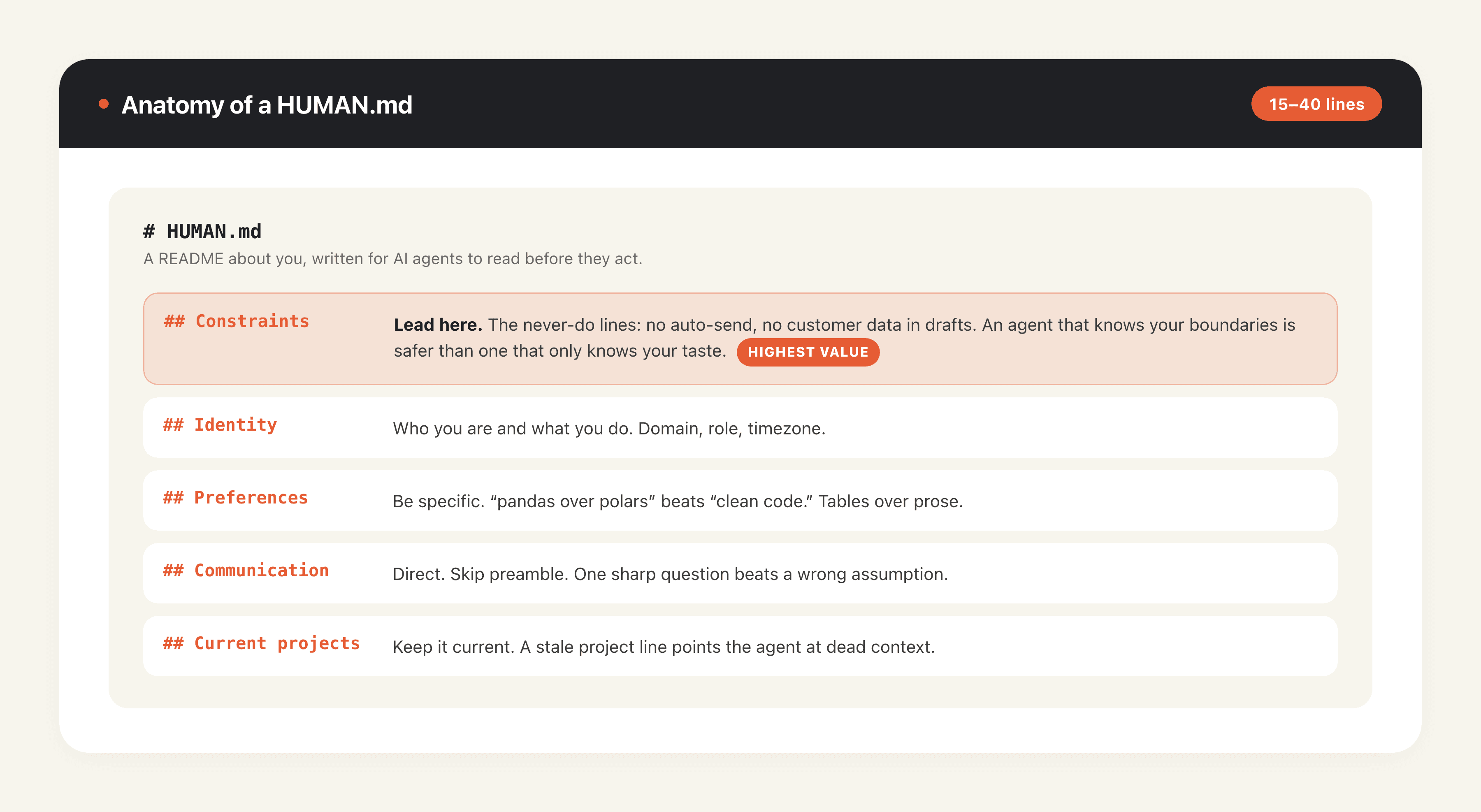The height and width of the screenshot is (812, 1481).
Task: Click the README subtitle line
Action: (x=393, y=259)
